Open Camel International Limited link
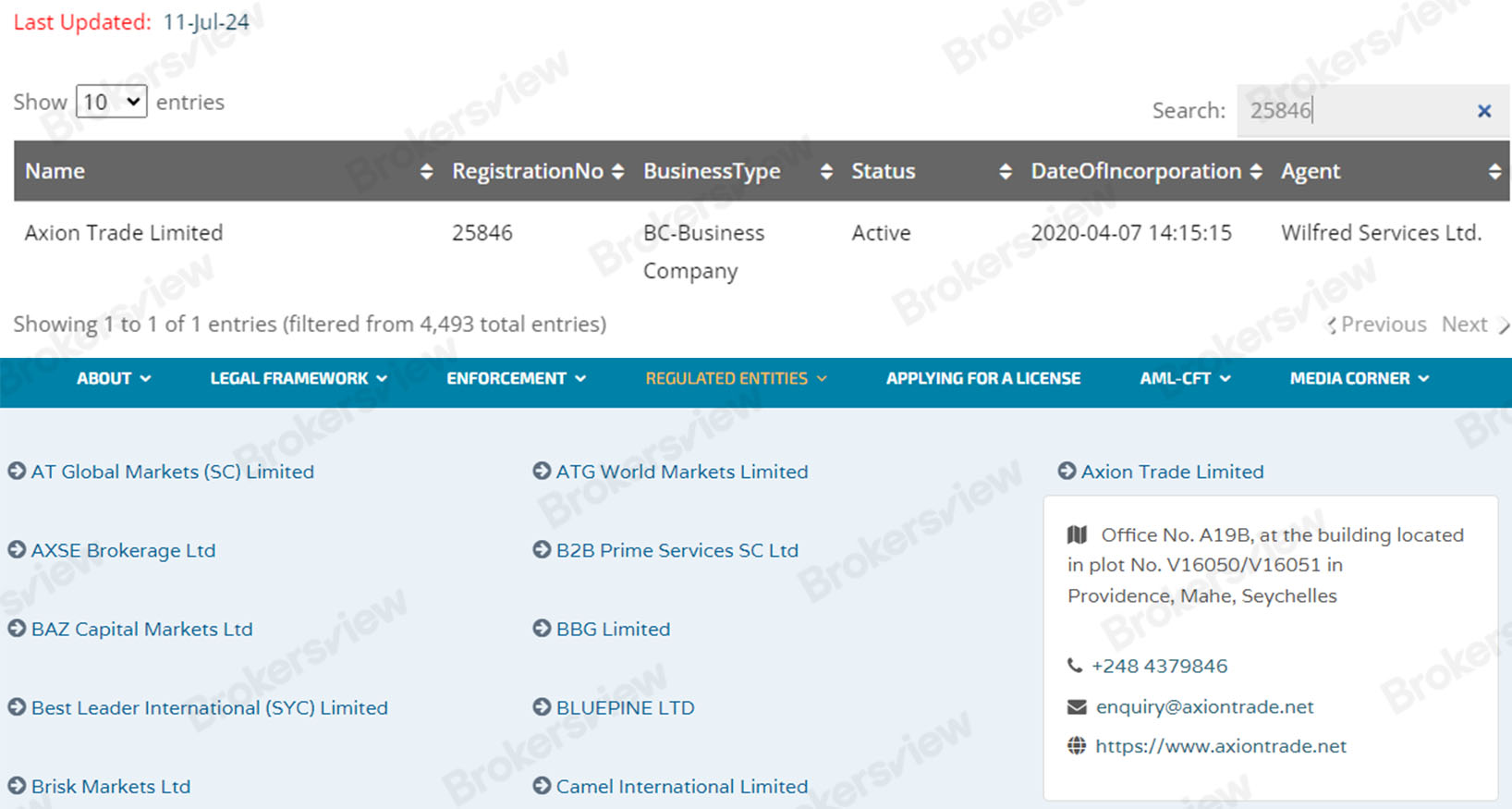This screenshot has width=1512, height=809. pos(682,786)
